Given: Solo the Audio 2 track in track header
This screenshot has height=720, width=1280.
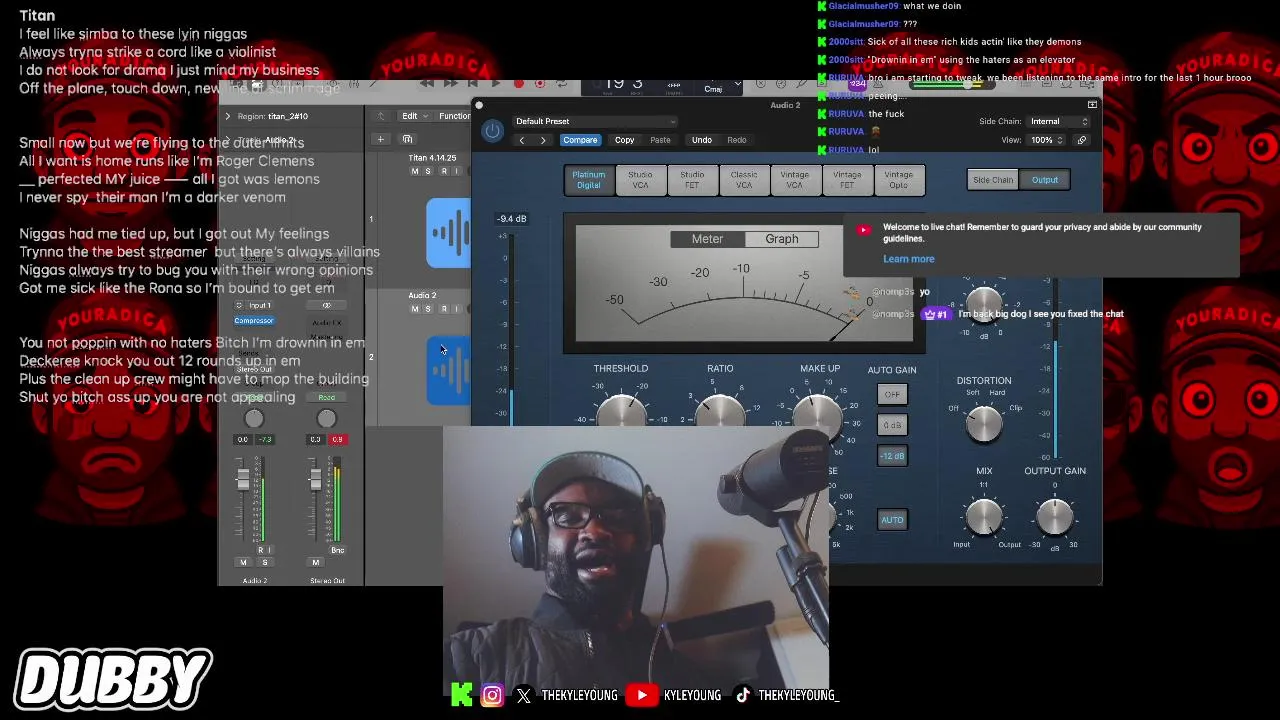Looking at the screenshot, I should [428, 309].
